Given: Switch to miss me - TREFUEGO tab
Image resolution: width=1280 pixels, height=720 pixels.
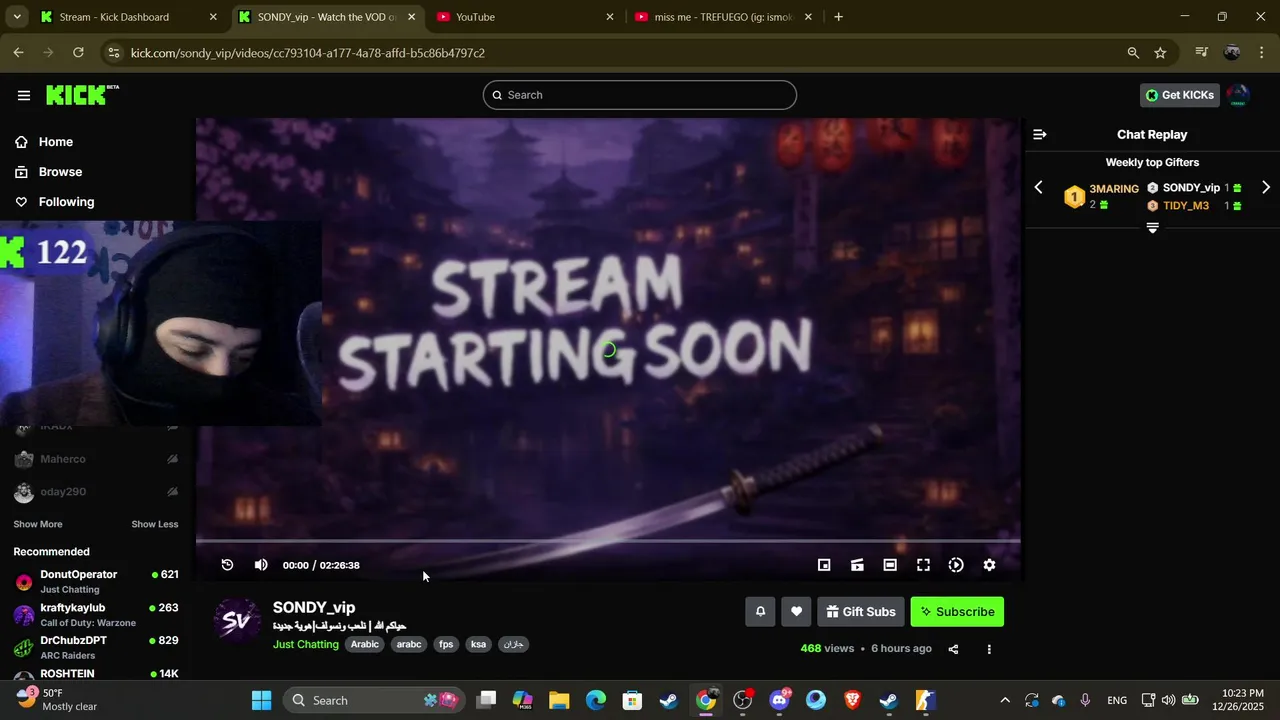Looking at the screenshot, I should tap(725, 17).
